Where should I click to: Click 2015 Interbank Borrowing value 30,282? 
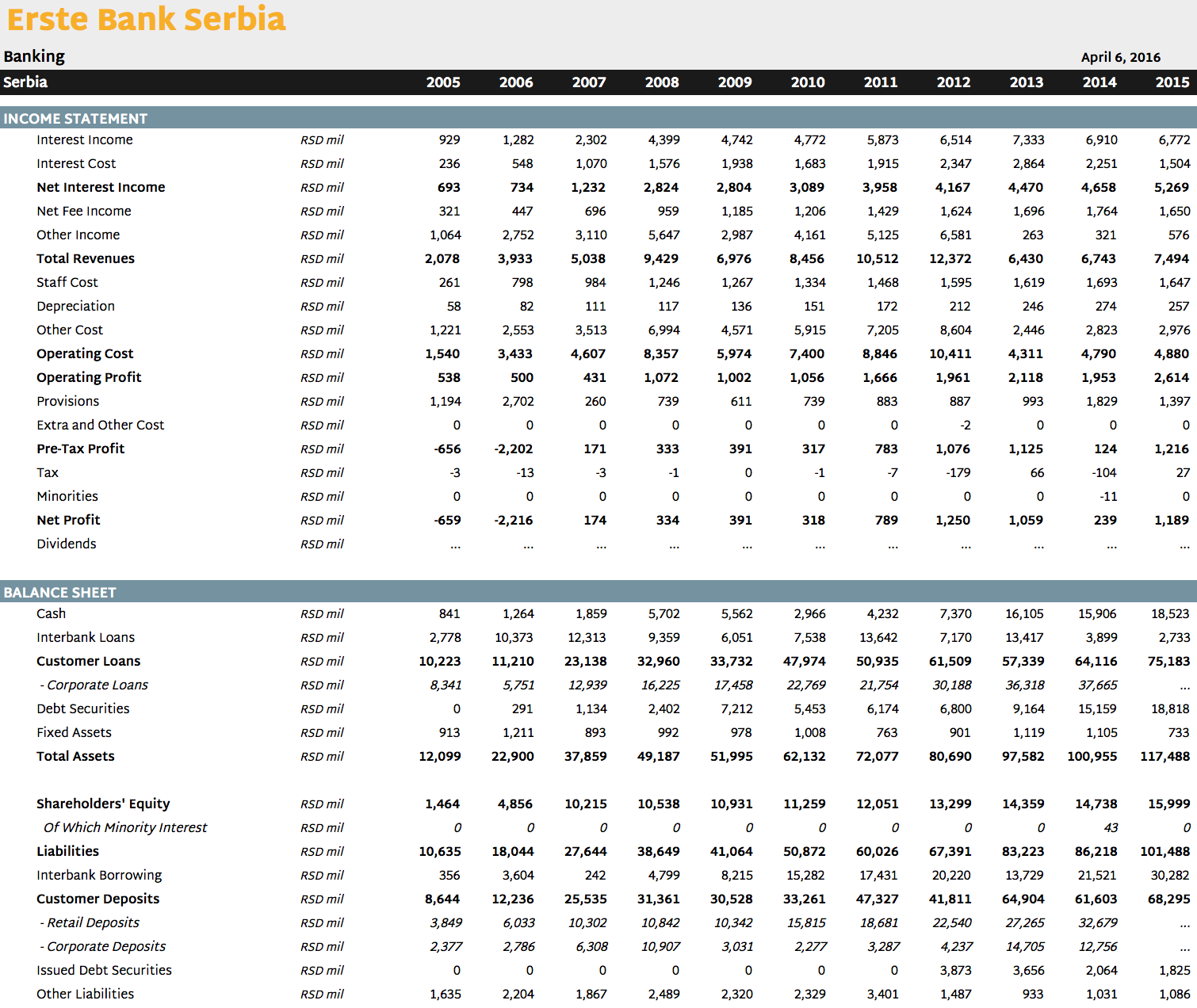tap(1170, 876)
